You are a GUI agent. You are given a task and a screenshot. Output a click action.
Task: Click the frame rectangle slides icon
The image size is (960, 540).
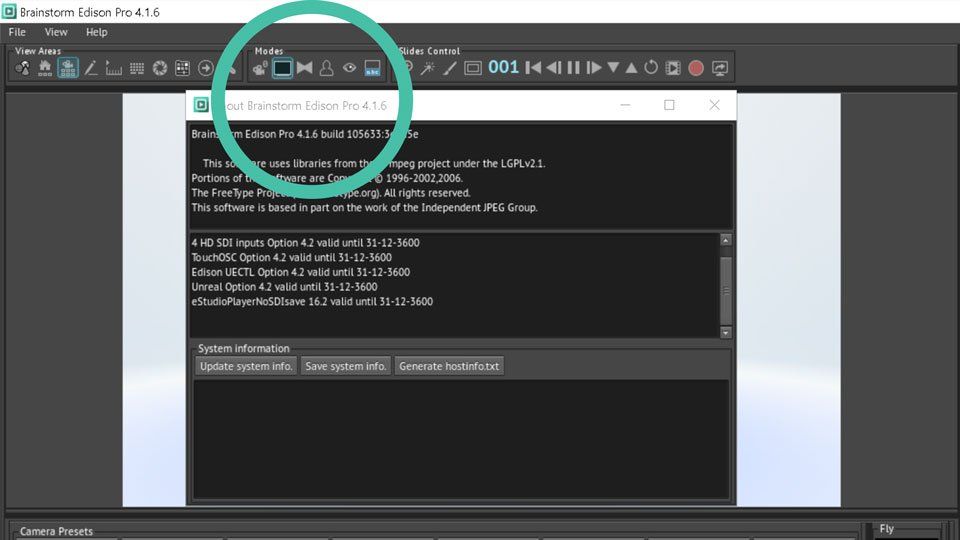point(473,68)
